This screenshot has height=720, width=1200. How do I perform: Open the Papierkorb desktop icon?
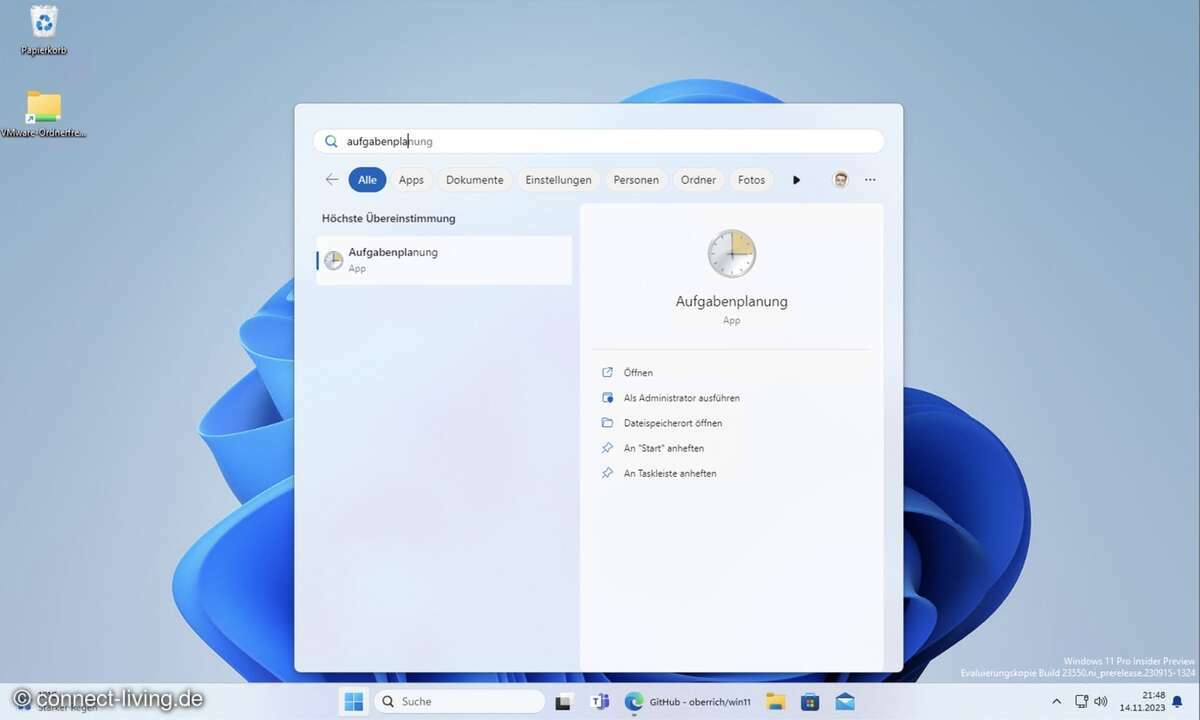[x=44, y=29]
